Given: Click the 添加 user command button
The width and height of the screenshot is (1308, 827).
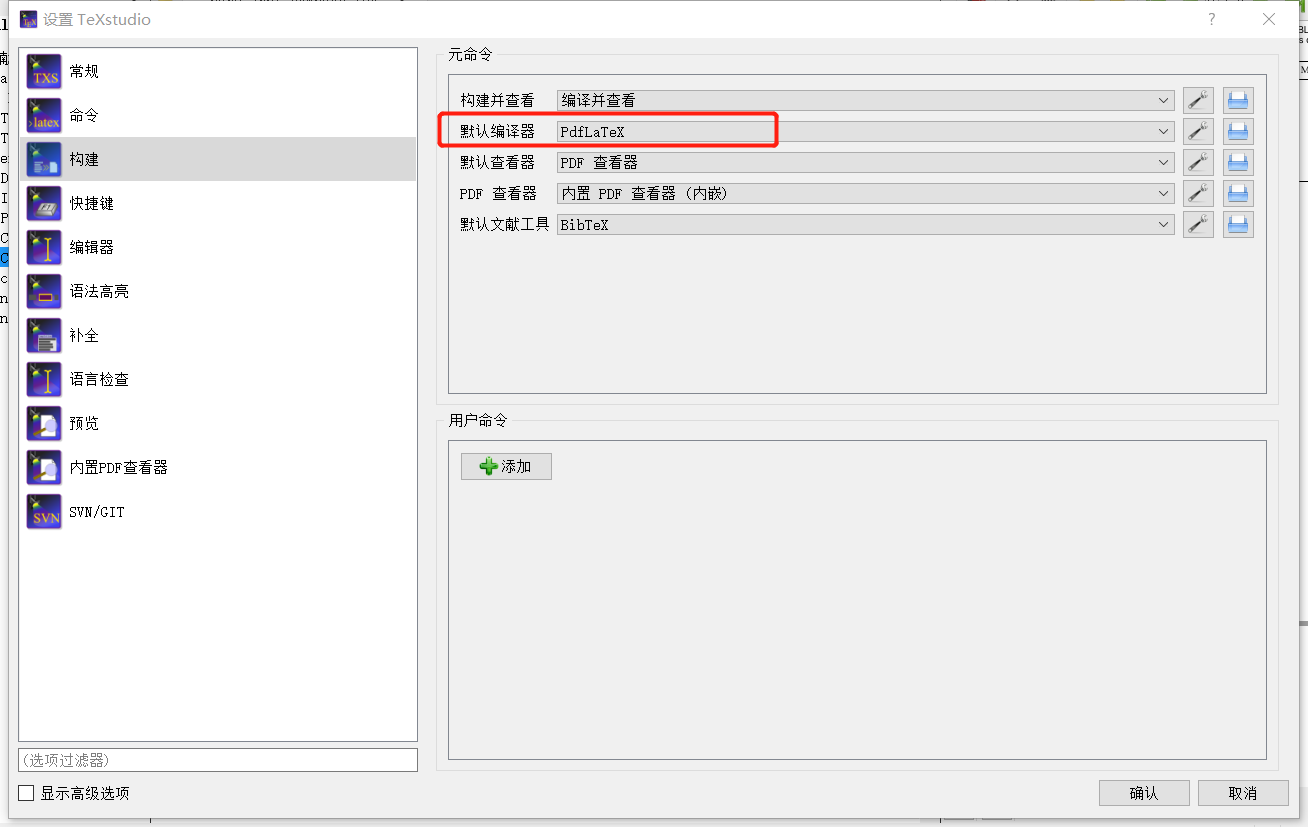Looking at the screenshot, I should (506, 466).
